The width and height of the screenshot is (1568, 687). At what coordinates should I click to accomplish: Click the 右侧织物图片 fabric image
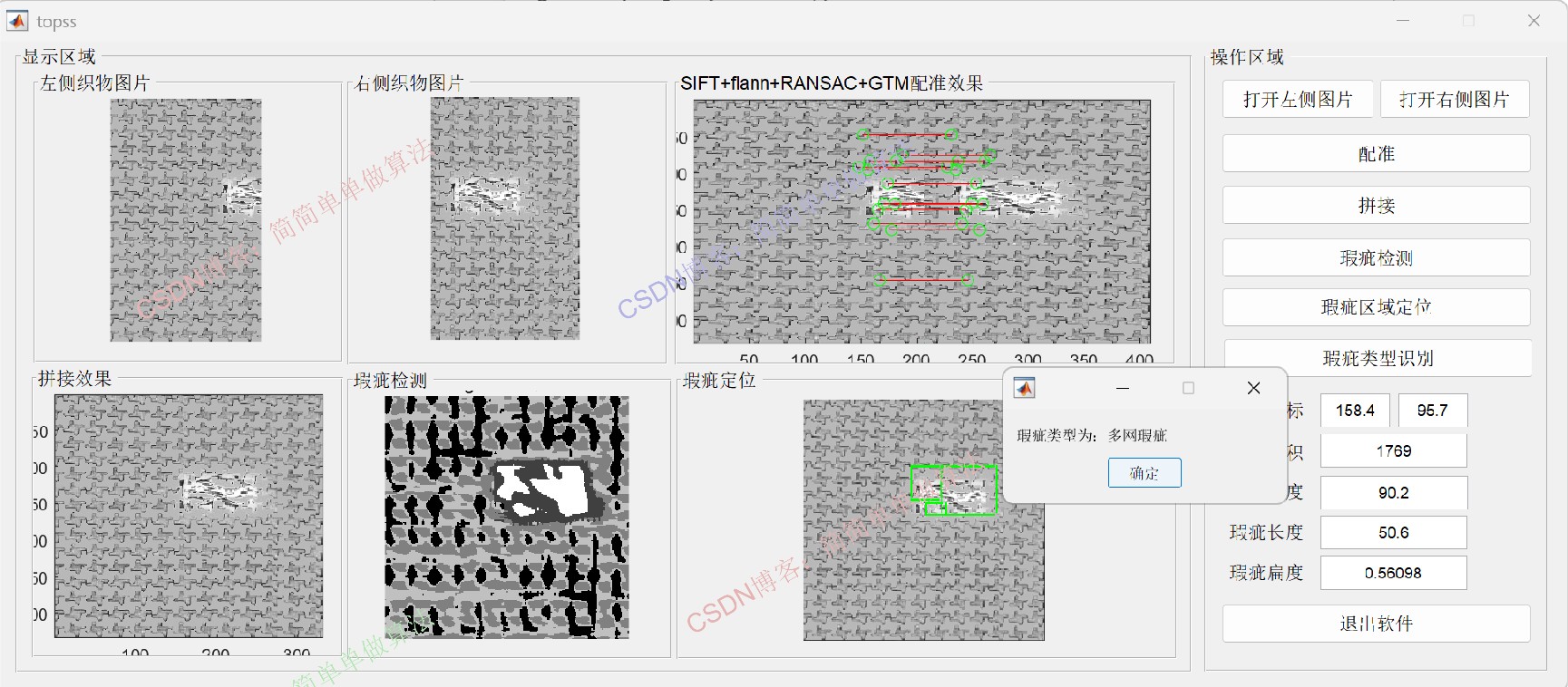(505, 218)
